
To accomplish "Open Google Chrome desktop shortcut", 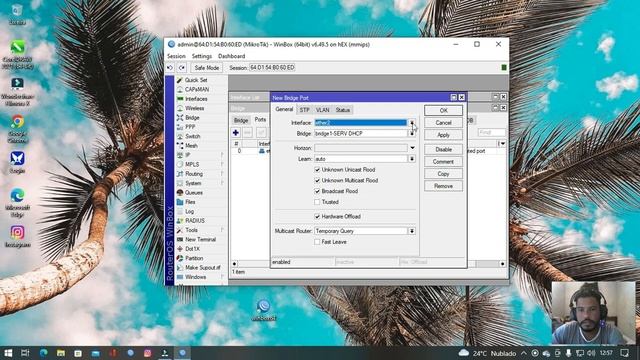I will (x=18, y=129).
